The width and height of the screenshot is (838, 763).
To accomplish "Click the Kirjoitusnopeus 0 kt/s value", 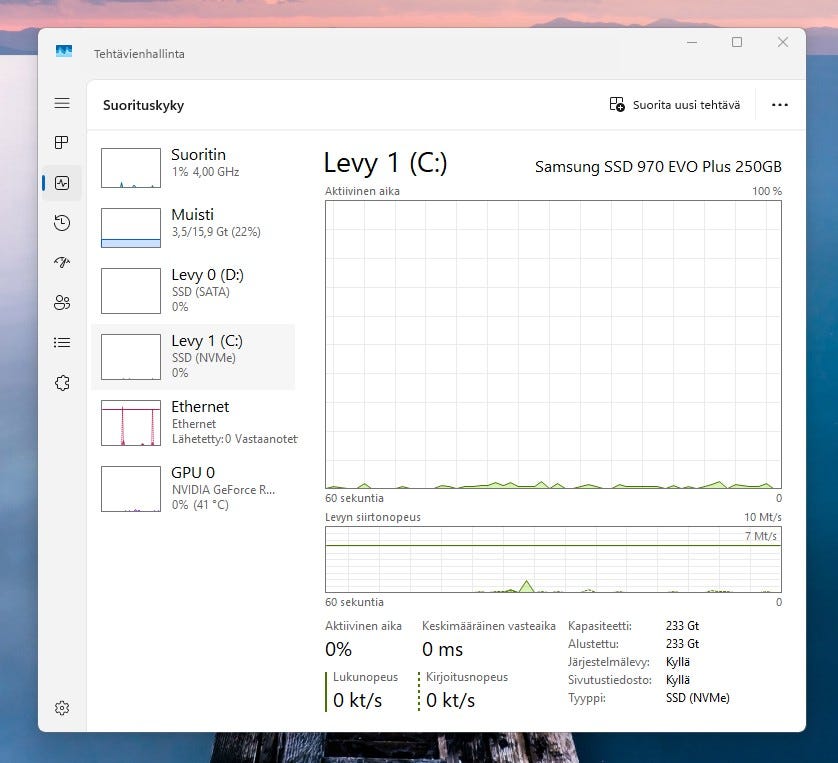I will [x=450, y=700].
